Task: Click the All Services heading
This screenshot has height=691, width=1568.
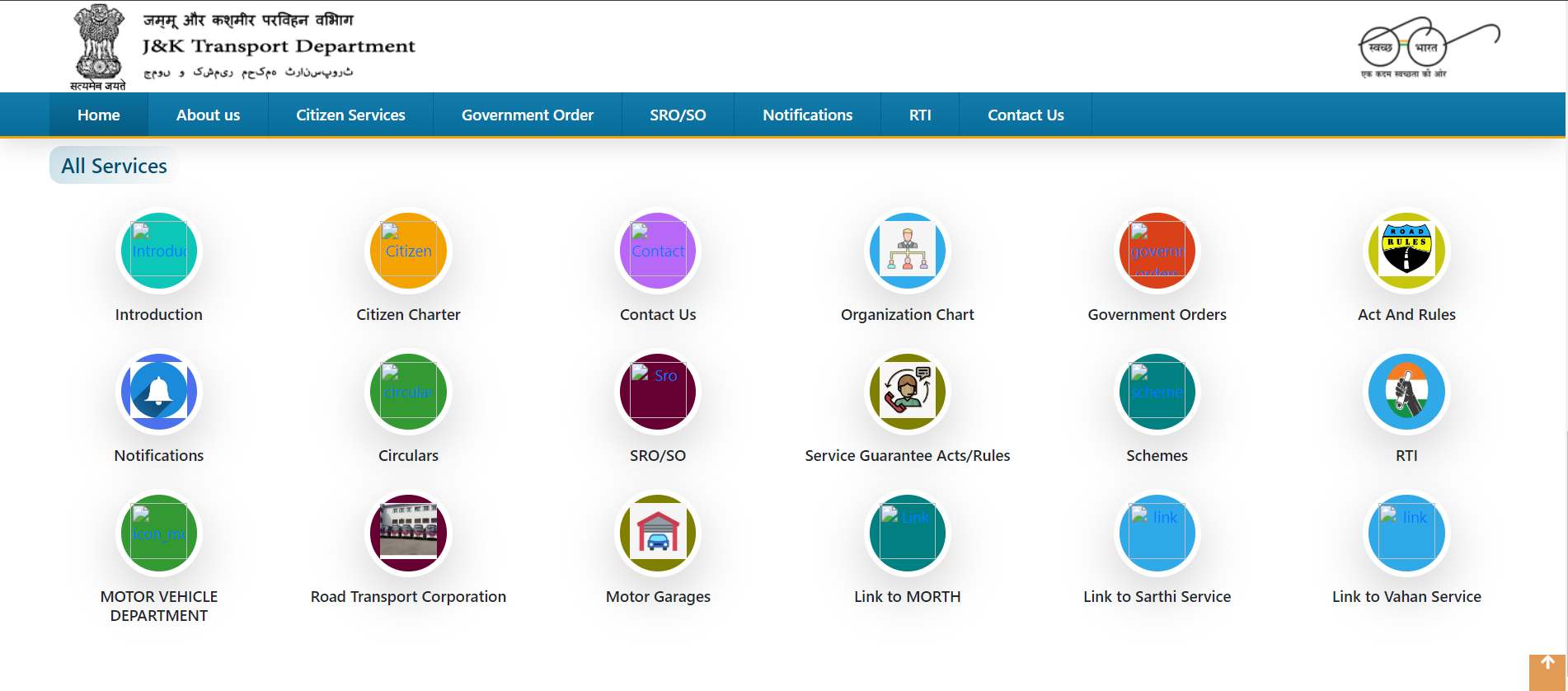Action: [x=114, y=166]
